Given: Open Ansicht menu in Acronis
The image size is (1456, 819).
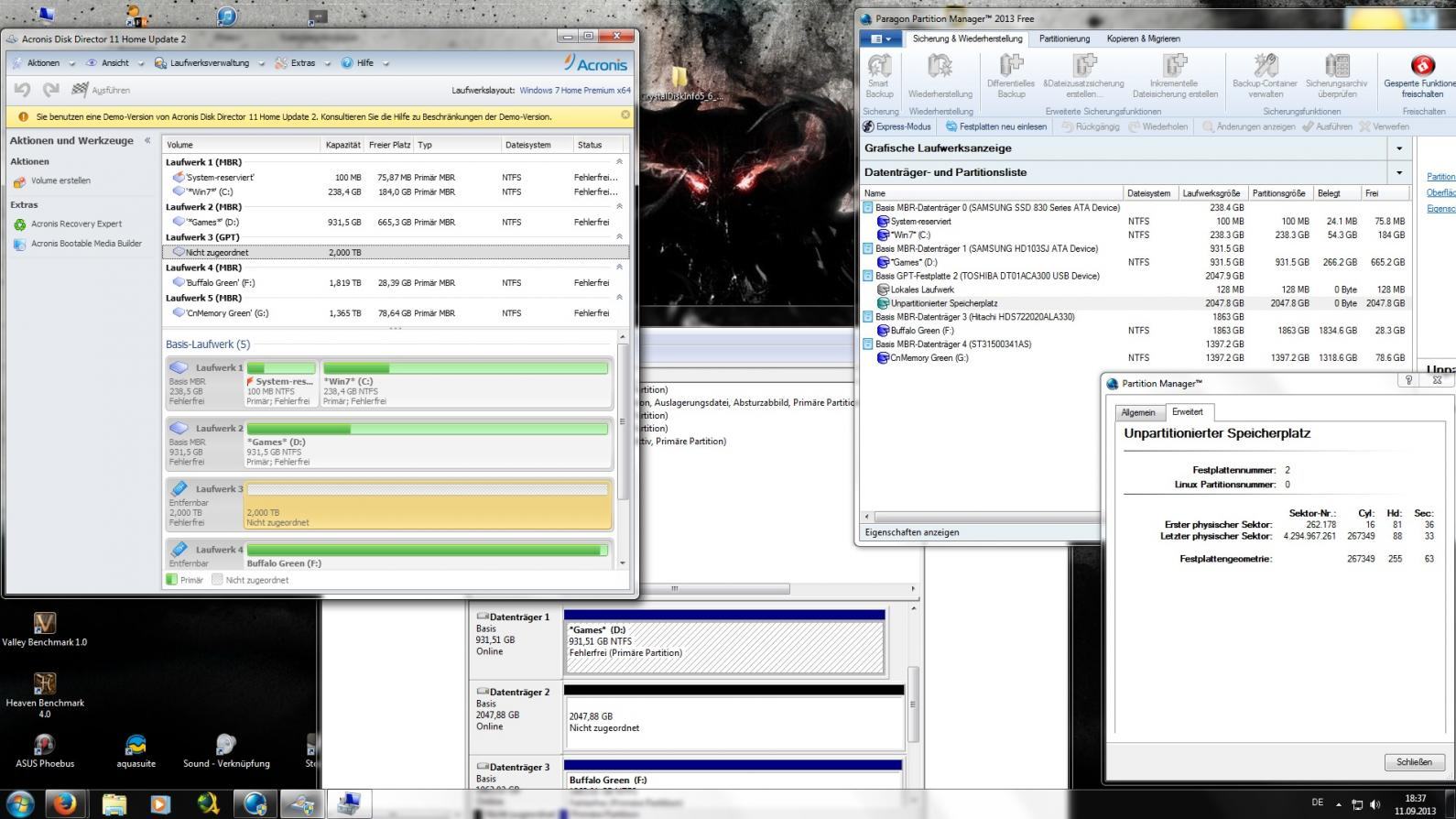Looking at the screenshot, I should click(x=114, y=63).
